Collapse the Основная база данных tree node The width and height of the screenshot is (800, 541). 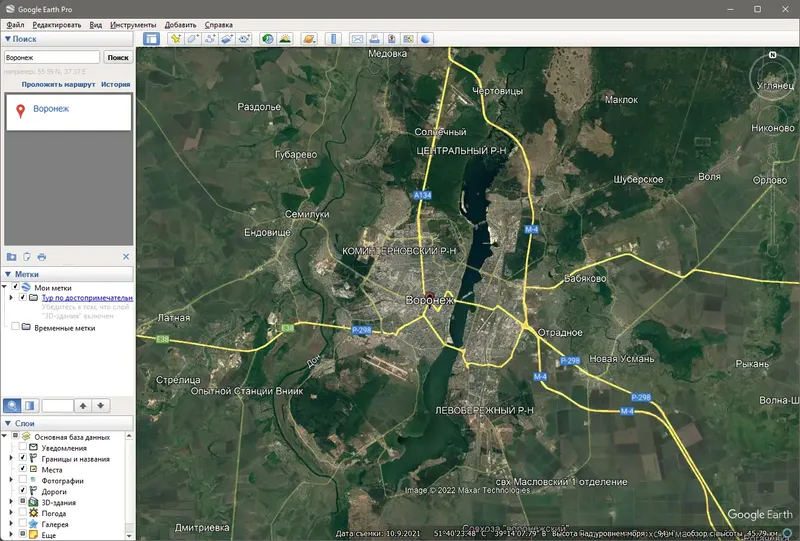[x=5, y=436]
